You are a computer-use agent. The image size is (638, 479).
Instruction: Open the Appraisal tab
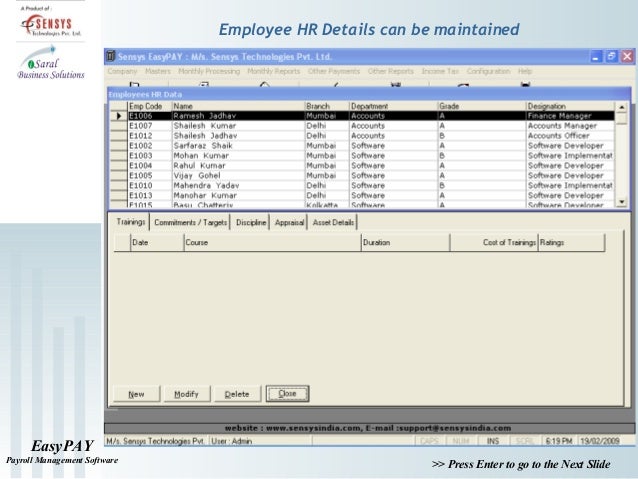[x=289, y=223]
